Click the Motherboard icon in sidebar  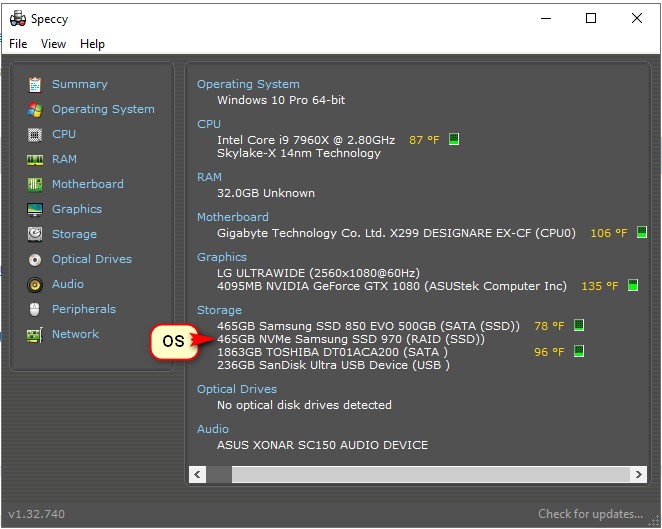point(35,184)
